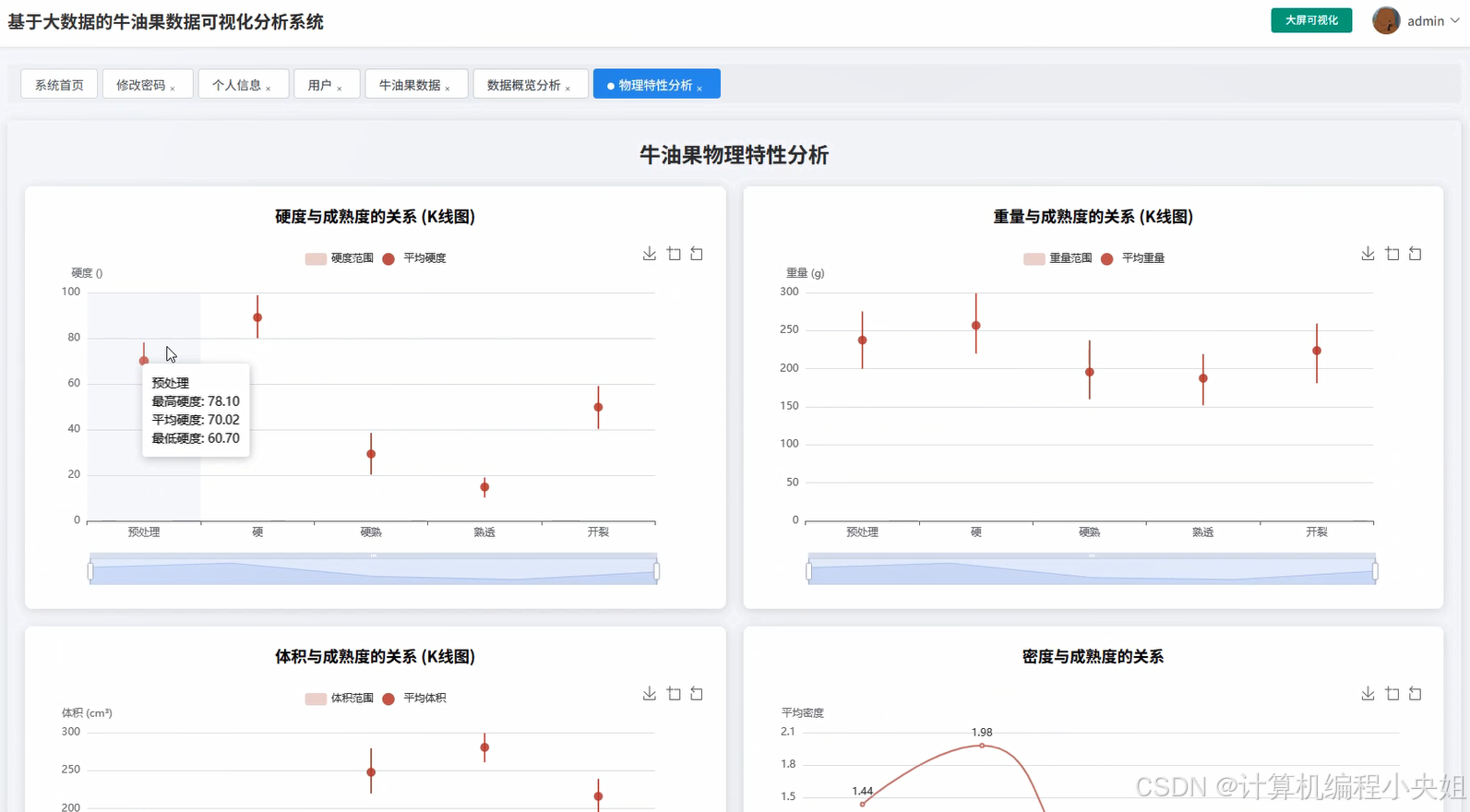Download weight chart as image
Viewport: 1470px width, 812px height.
click(1368, 254)
